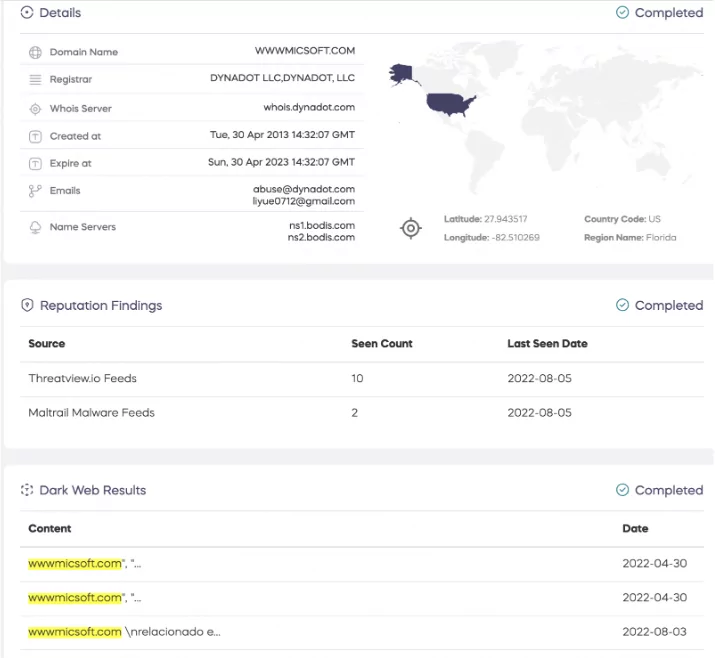The image size is (715, 658).
Task: Click the ns1.bodis.com name server
Action: [322, 225]
